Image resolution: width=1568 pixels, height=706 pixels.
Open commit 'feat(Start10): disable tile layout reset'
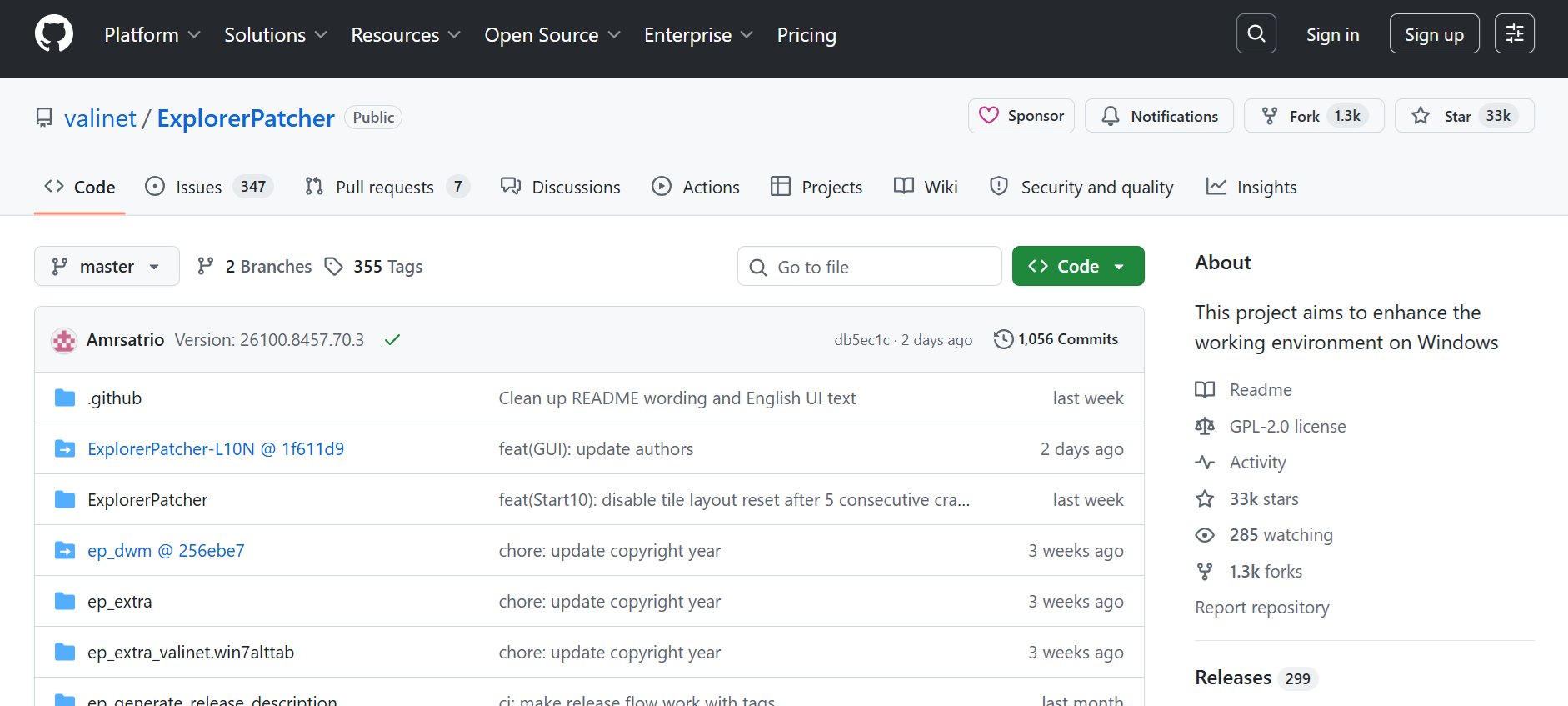click(734, 499)
